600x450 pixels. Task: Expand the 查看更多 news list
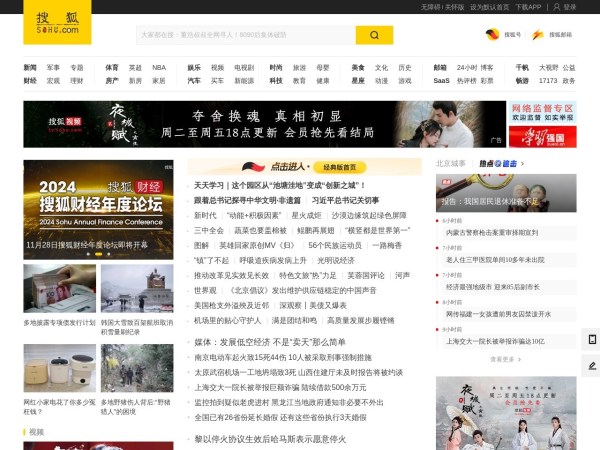505,359
